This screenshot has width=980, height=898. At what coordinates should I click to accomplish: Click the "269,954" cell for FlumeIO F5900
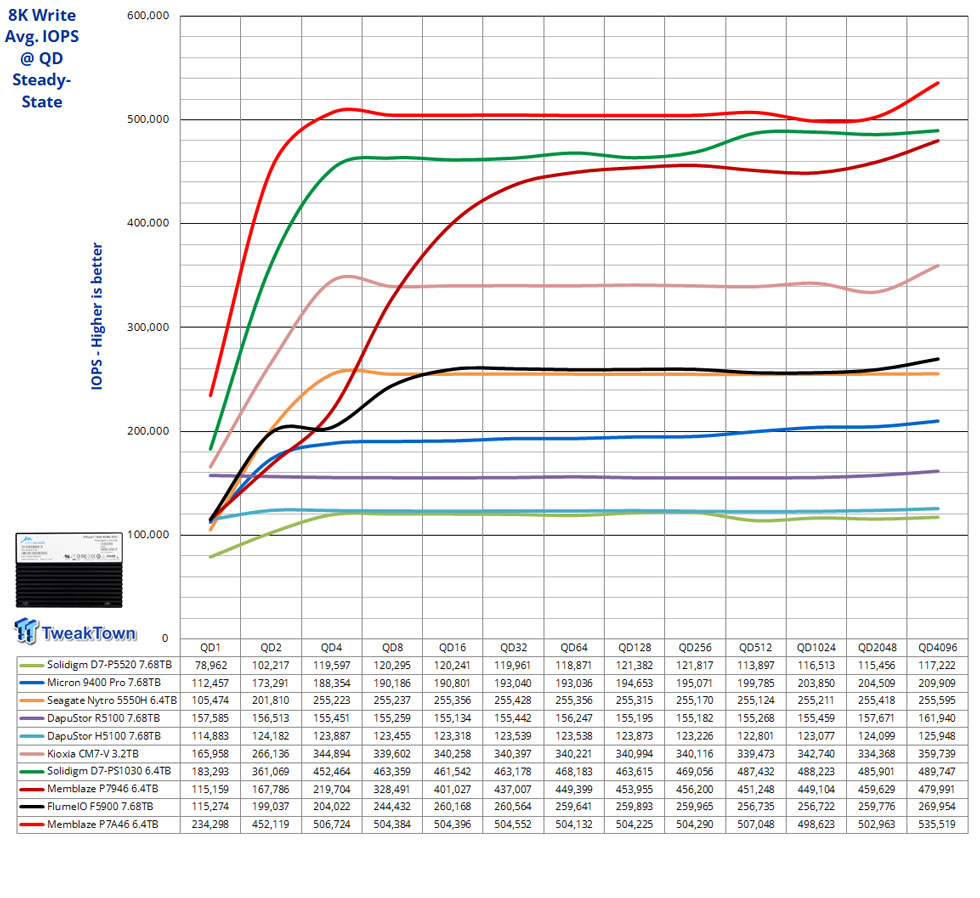[938, 807]
